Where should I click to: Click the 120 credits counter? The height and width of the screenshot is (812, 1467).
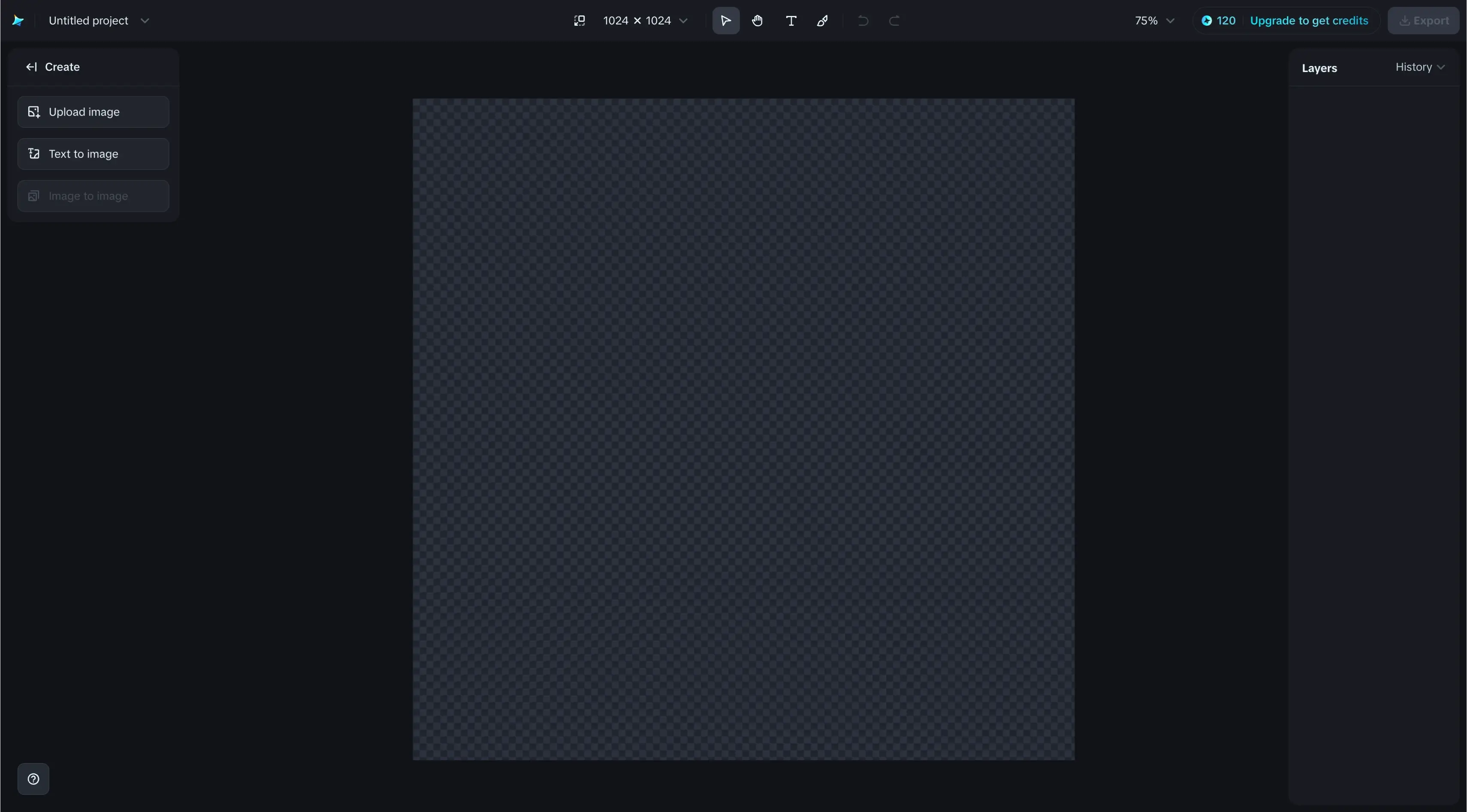pyautogui.click(x=1219, y=21)
